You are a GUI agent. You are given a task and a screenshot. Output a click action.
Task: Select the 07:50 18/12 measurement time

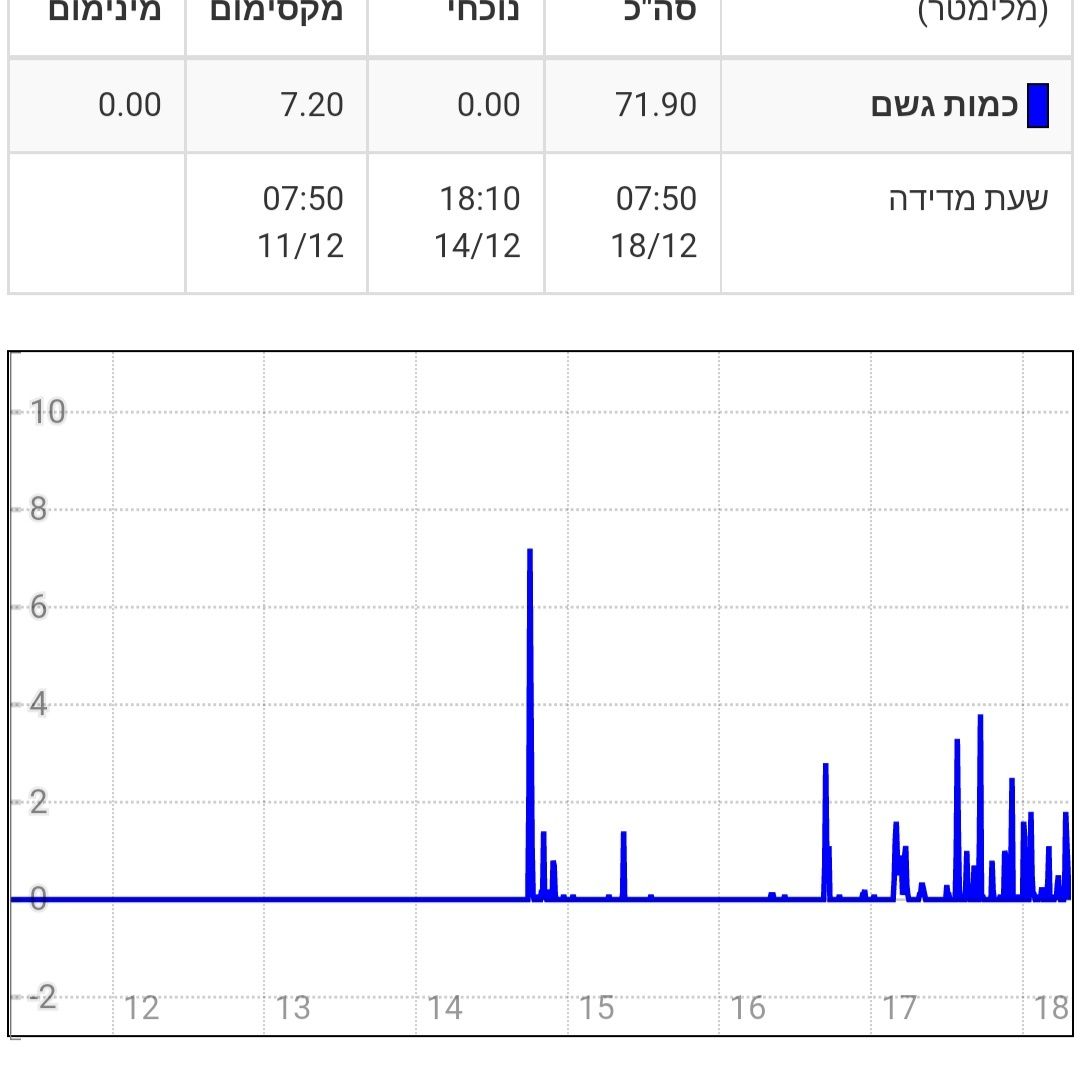[x=655, y=222]
